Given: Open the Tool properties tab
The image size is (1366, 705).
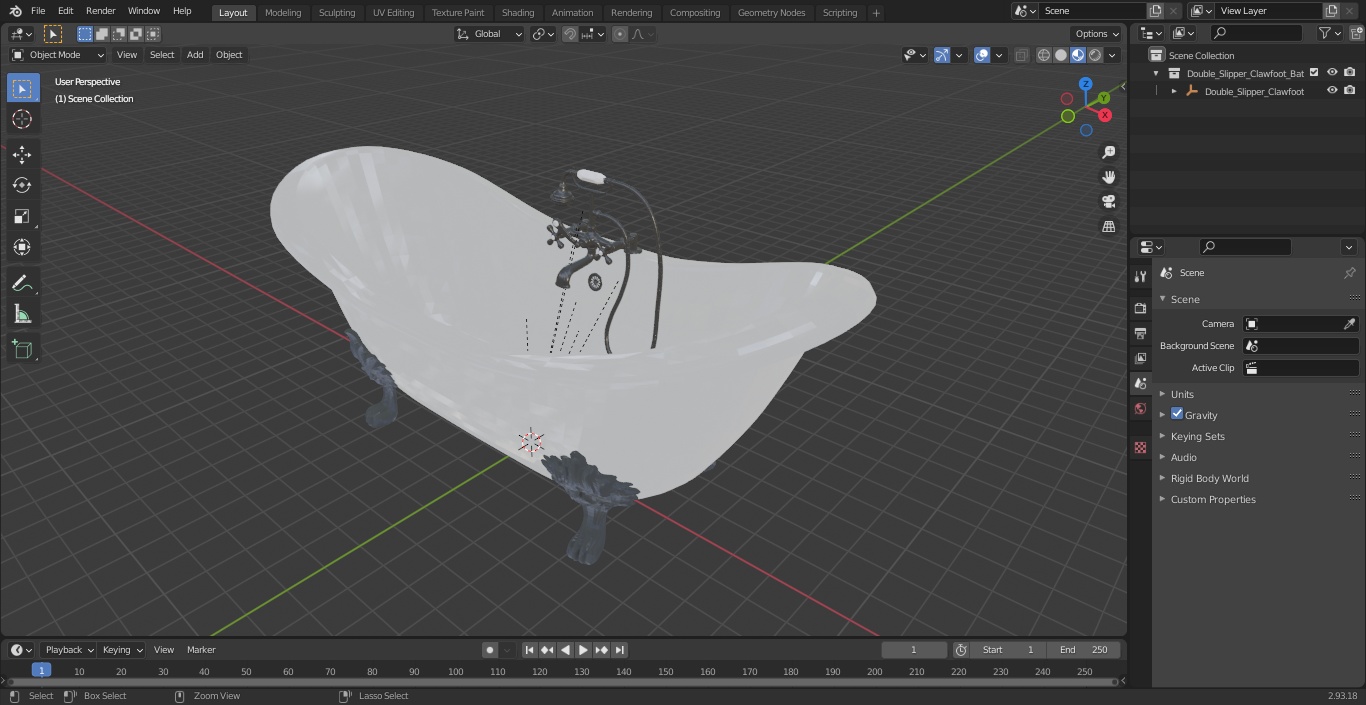Looking at the screenshot, I should (1140, 276).
